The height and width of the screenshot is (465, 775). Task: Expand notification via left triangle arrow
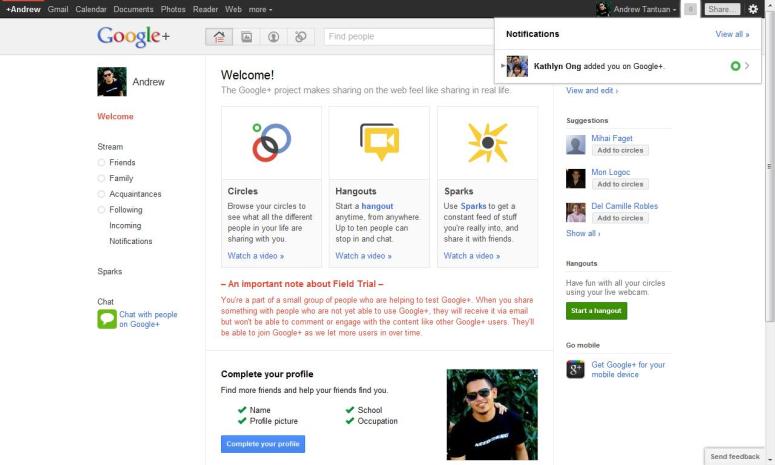(503, 66)
